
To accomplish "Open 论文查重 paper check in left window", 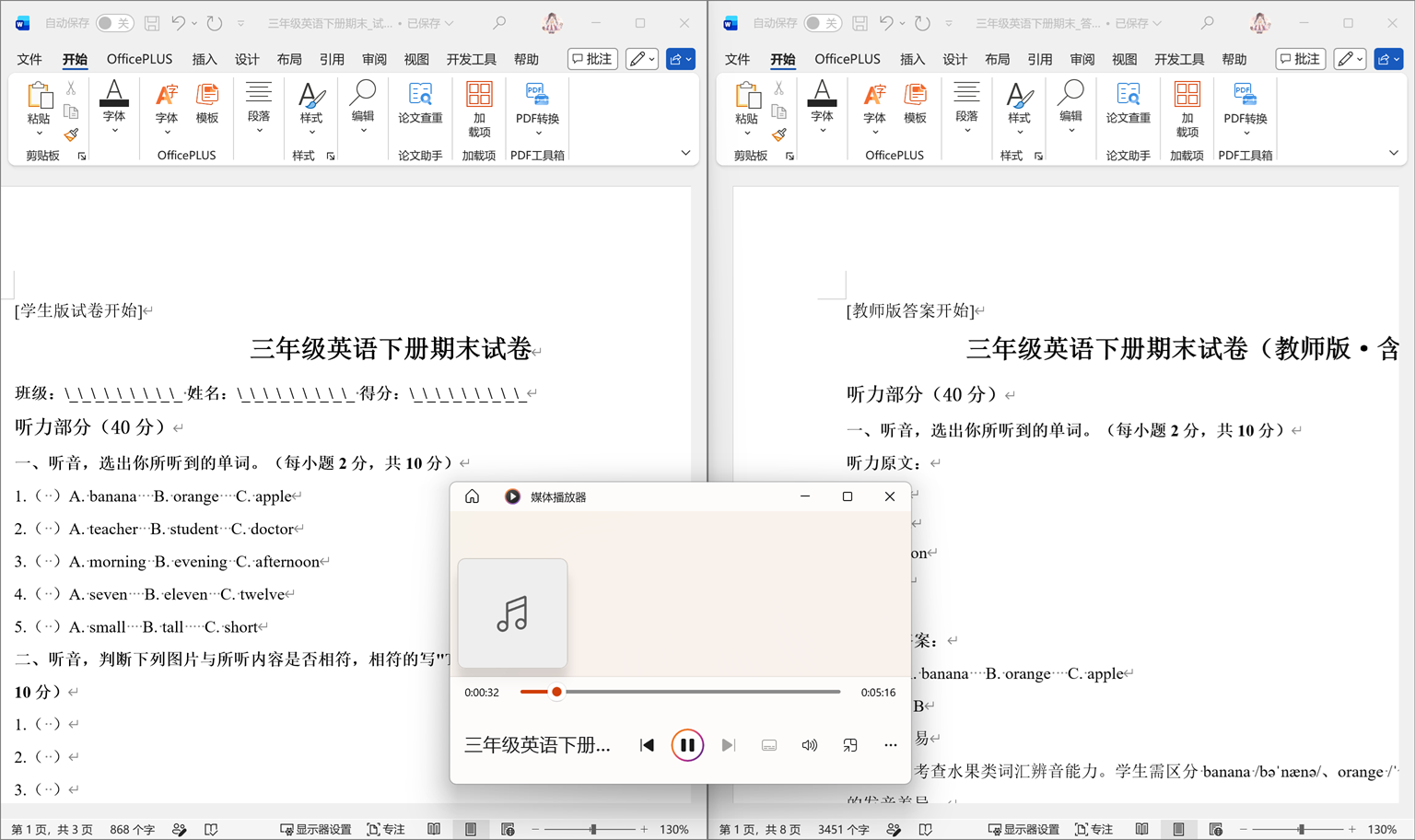I will tap(420, 103).
